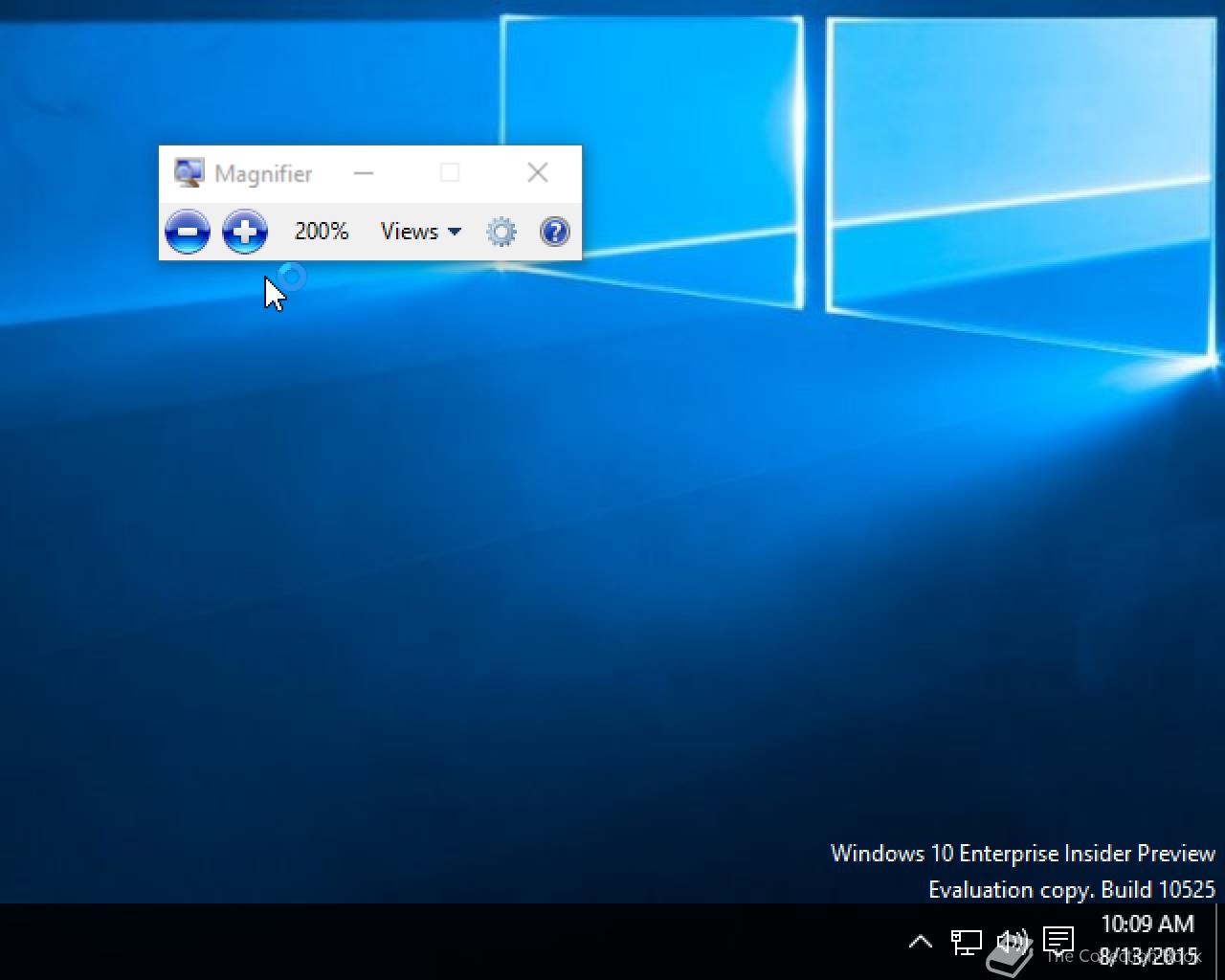Expand the Views dropdown menu
The image size is (1225, 980).
tap(421, 232)
